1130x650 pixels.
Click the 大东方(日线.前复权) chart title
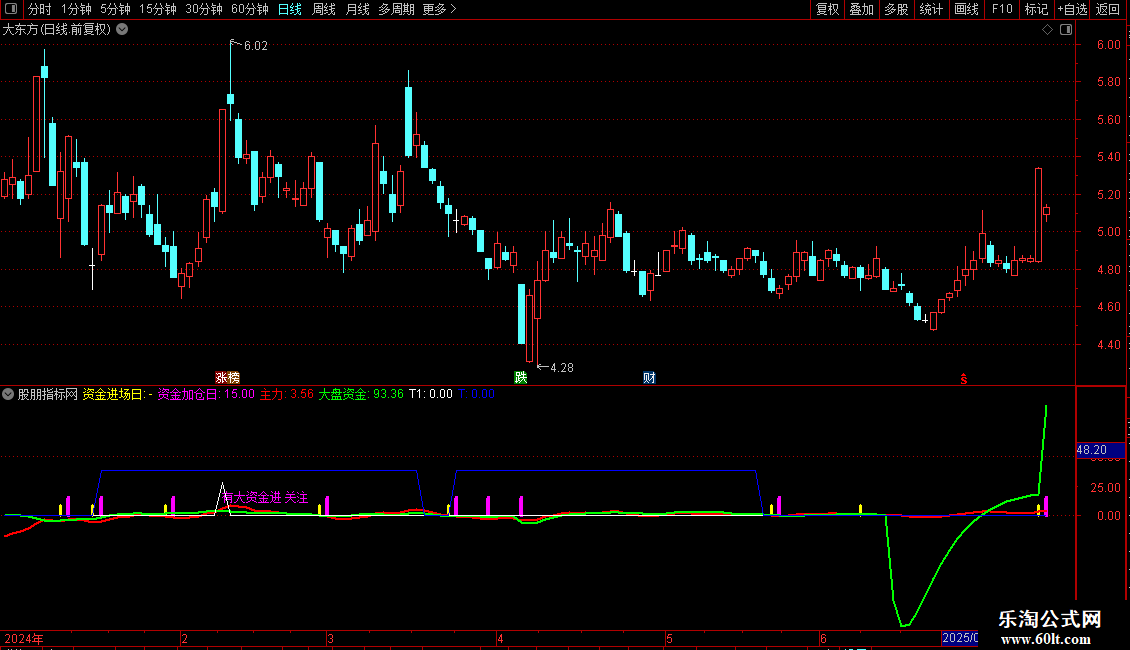click(x=57, y=29)
